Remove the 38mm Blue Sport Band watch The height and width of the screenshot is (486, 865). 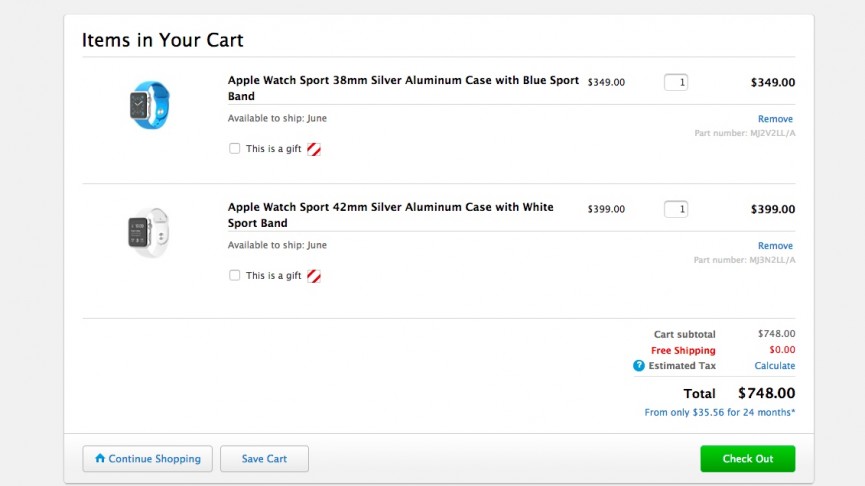[x=775, y=119]
